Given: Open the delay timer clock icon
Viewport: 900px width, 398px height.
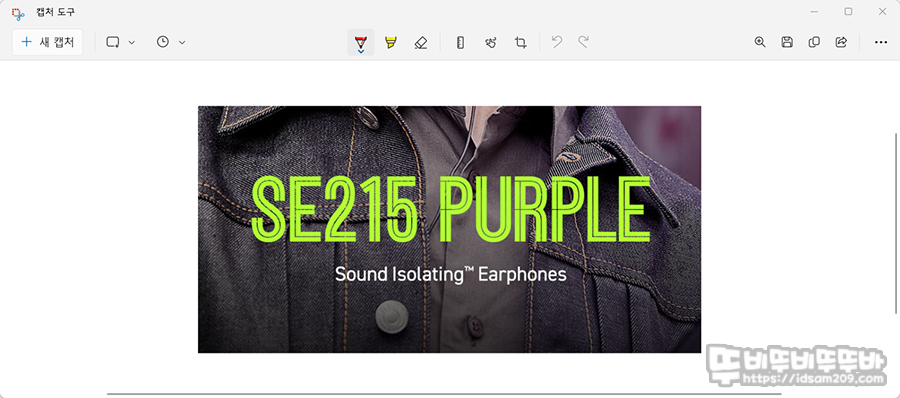Looking at the screenshot, I should point(163,42).
